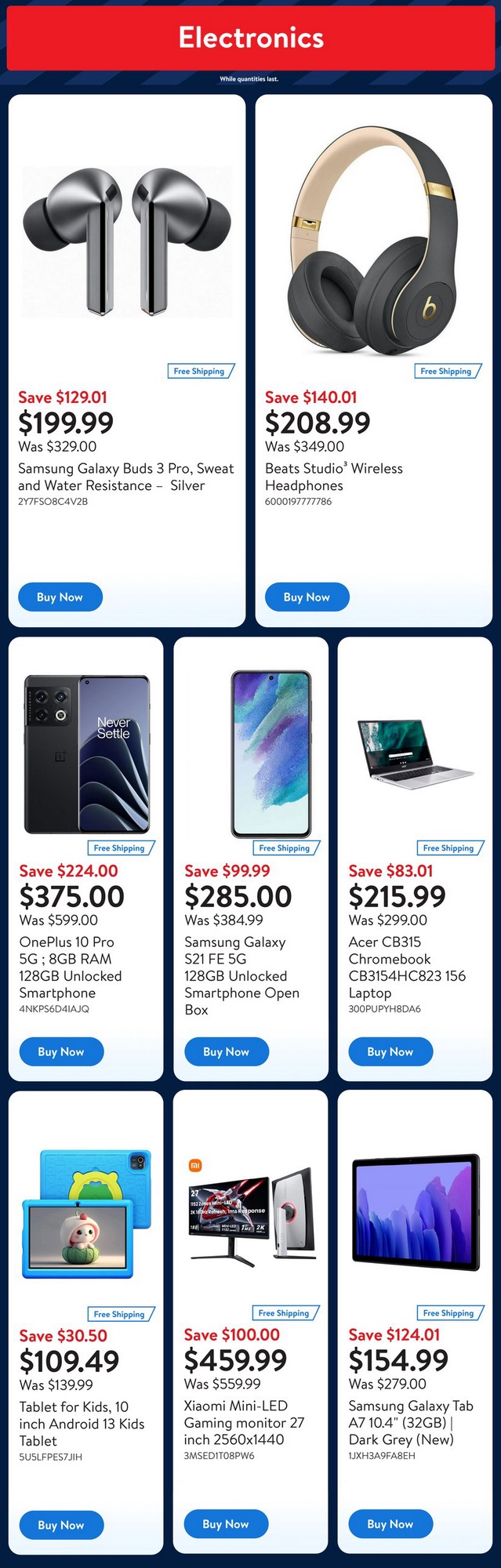Image resolution: width=501 pixels, height=1568 pixels.
Task: Click Buy Now for Samsung Galaxy Buds 3 Pro
Action: 60,597
